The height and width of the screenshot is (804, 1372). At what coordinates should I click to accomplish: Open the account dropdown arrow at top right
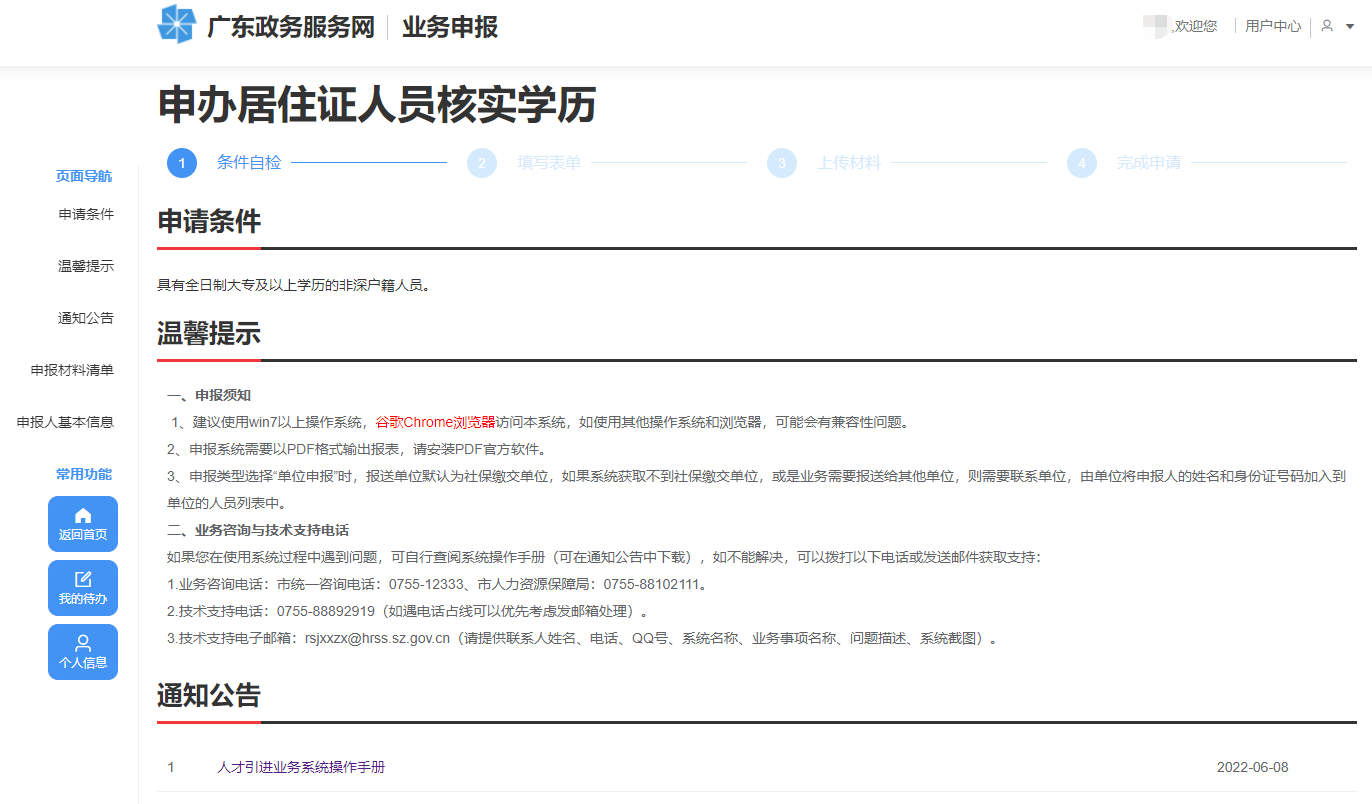pyautogui.click(x=1351, y=28)
